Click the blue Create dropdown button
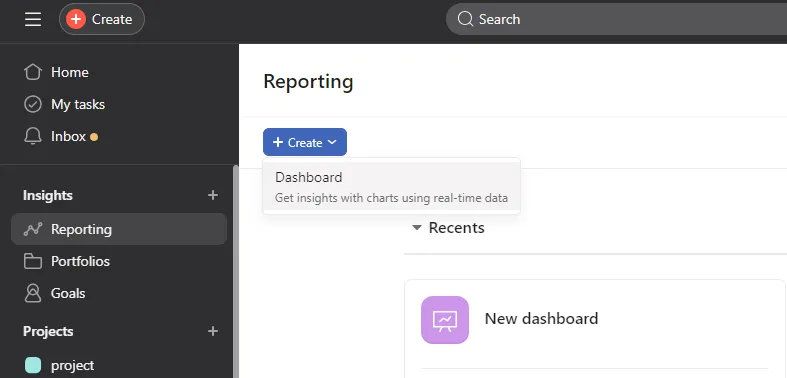The width and height of the screenshot is (787, 378). click(305, 142)
